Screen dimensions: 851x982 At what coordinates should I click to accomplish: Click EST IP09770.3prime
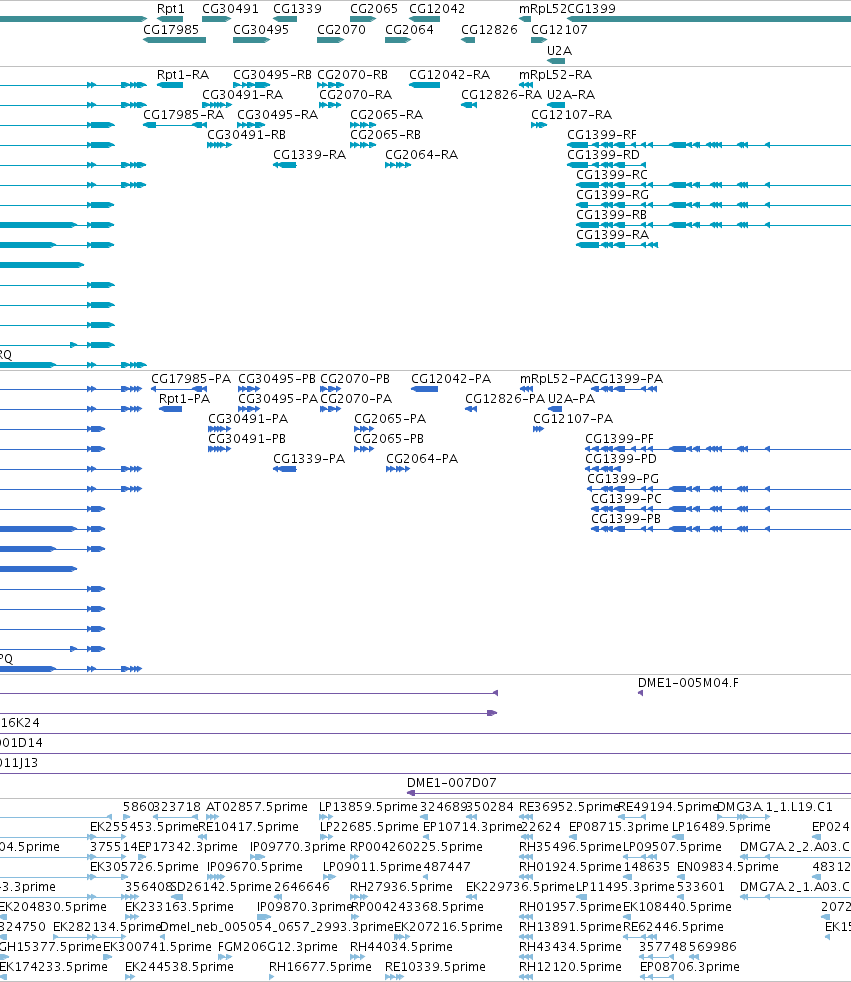pos(297,847)
